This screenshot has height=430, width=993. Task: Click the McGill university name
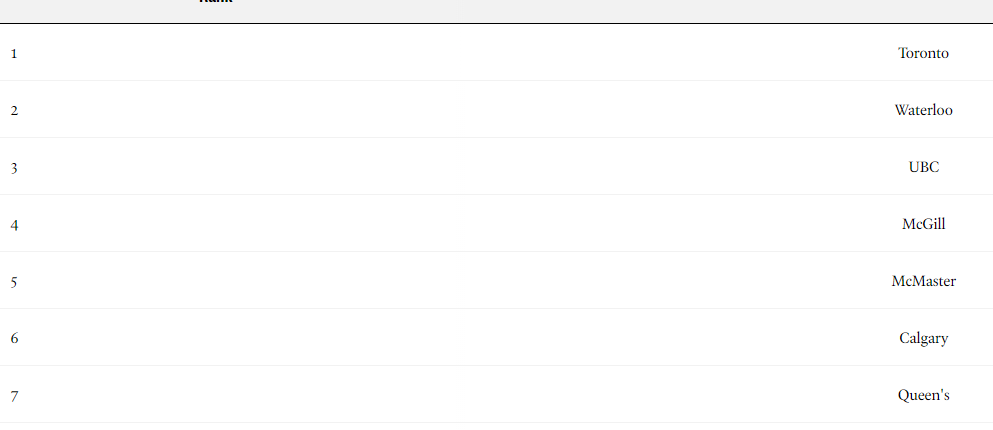[923, 224]
